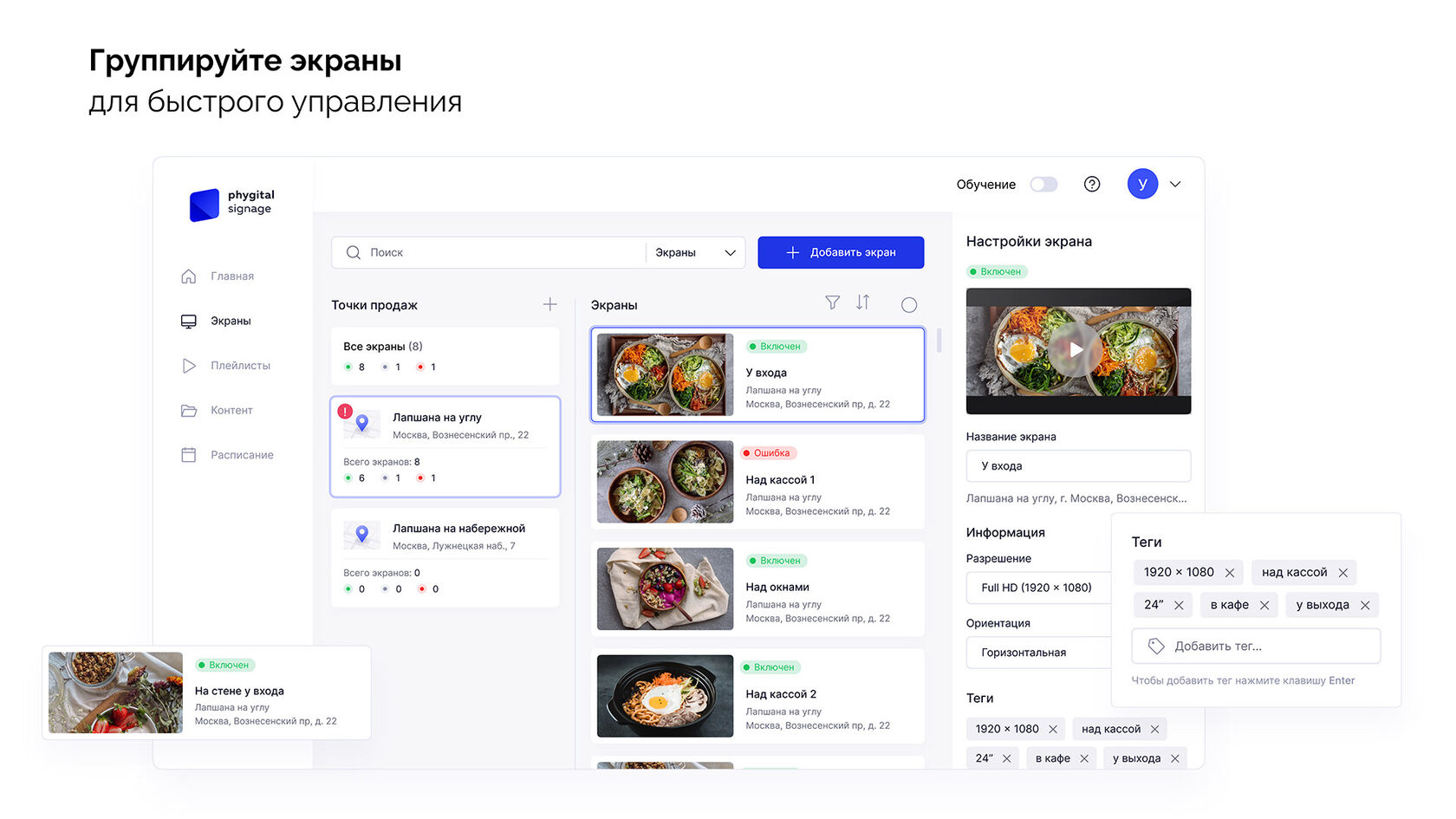Expand the user account chevron
This screenshot has width=1456, height=819.
[x=1175, y=184]
